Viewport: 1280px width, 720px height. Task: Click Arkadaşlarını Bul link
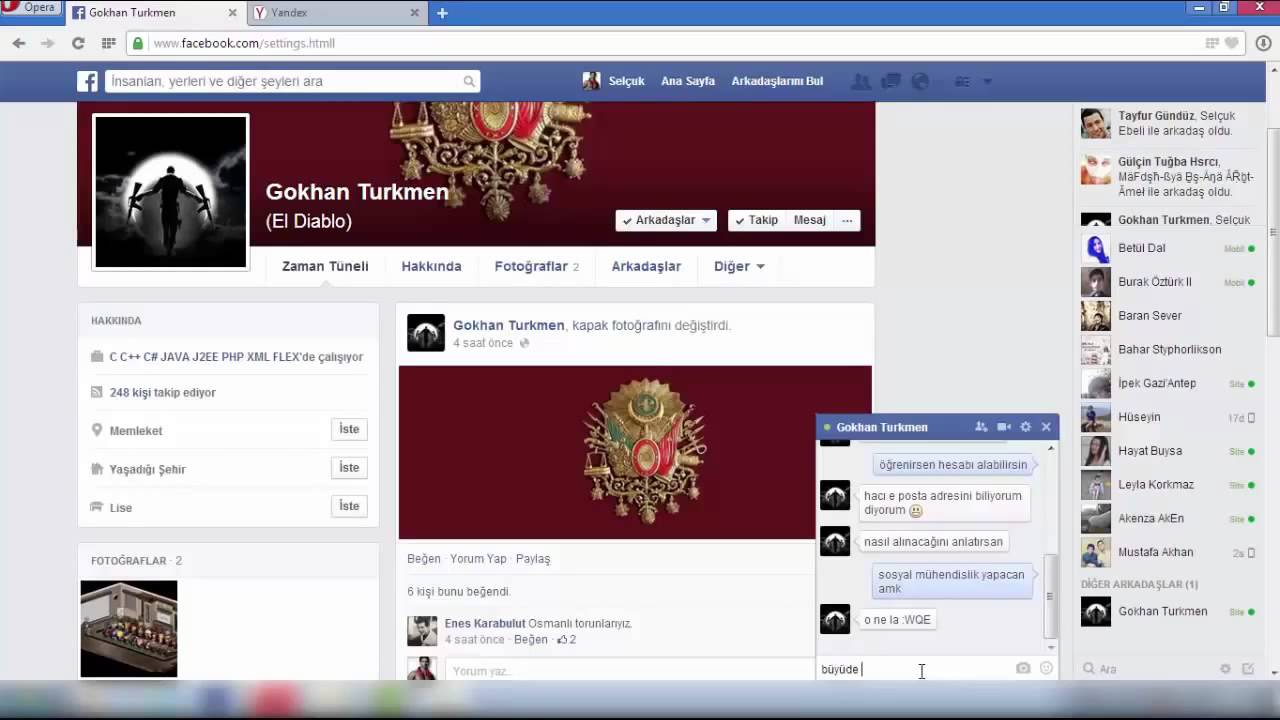click(777, 81)
